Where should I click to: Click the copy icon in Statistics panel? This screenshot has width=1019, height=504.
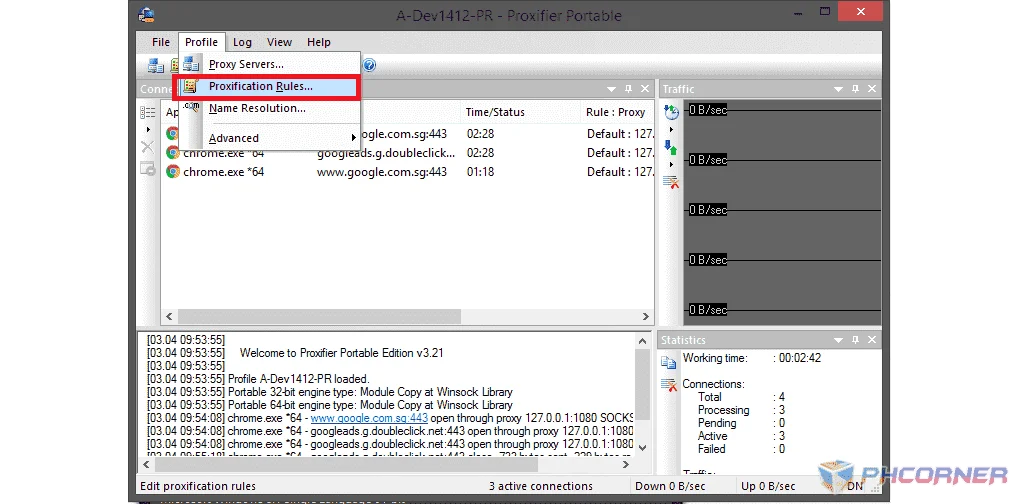pyautogui.click(x=669, y=362)
